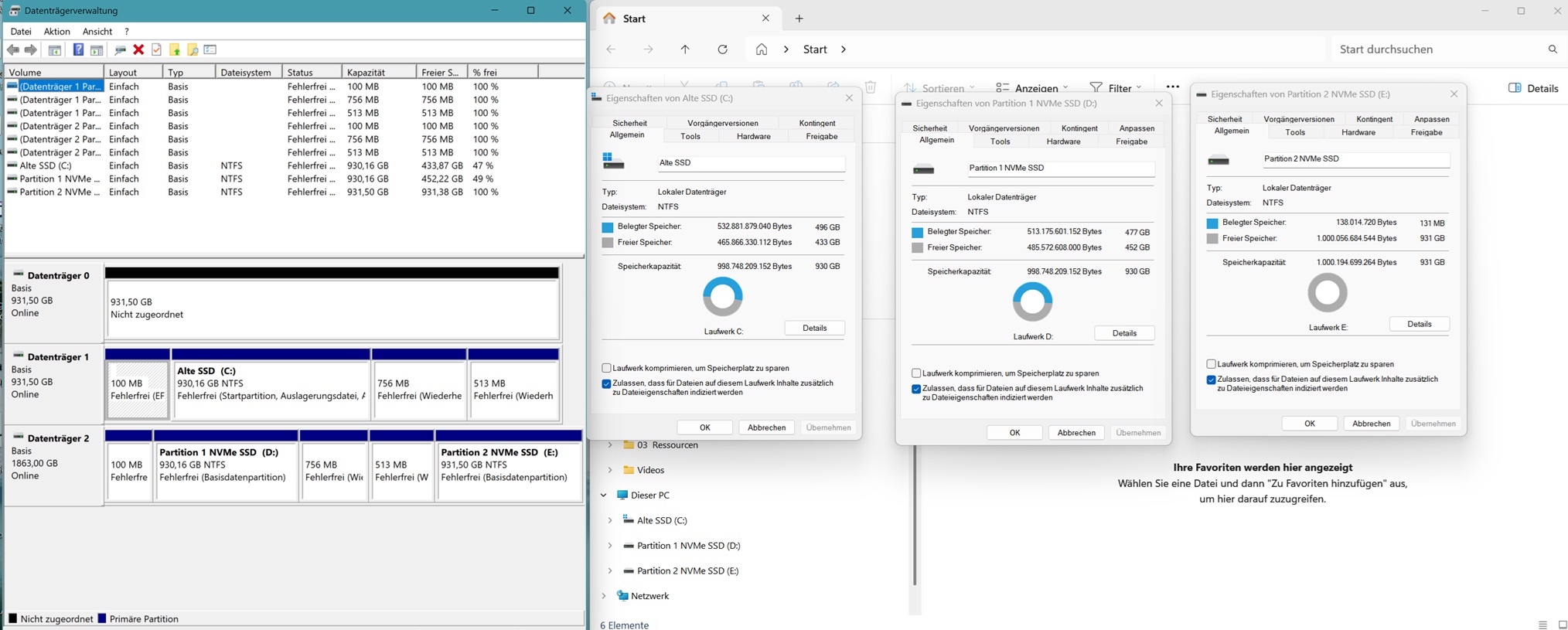Click the delete trash icon in Explorer toolbar
Image resolution: width=1568 pixels, height=630 pixels.
coord(871,87)
